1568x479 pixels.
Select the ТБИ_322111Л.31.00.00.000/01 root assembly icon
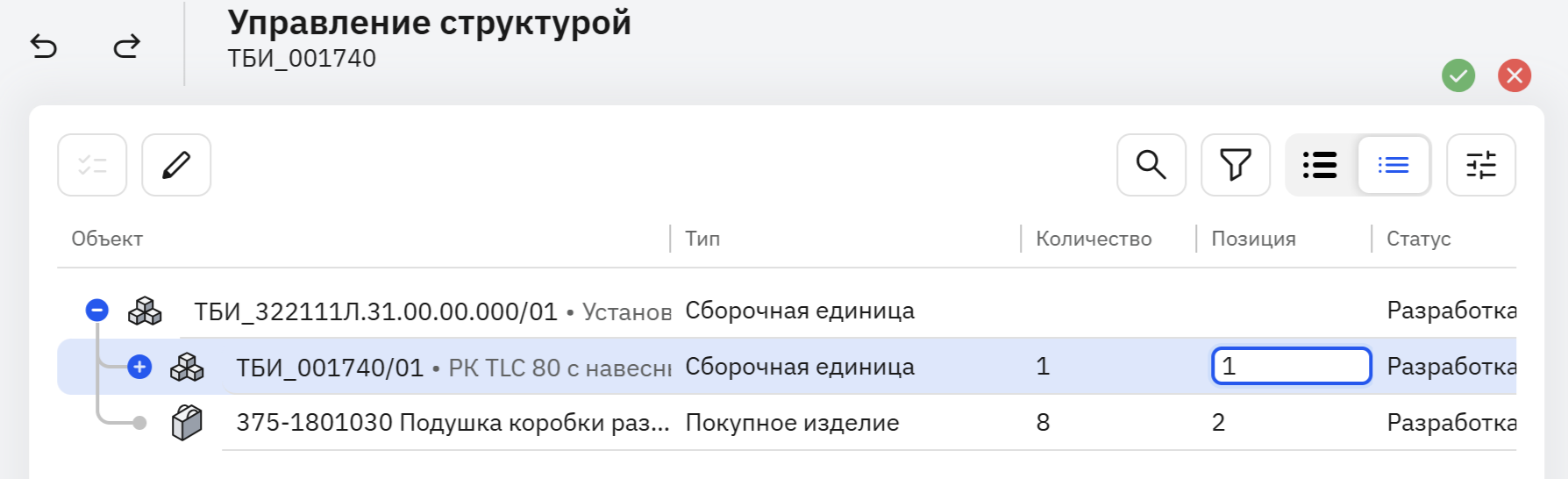pos(145,311)
